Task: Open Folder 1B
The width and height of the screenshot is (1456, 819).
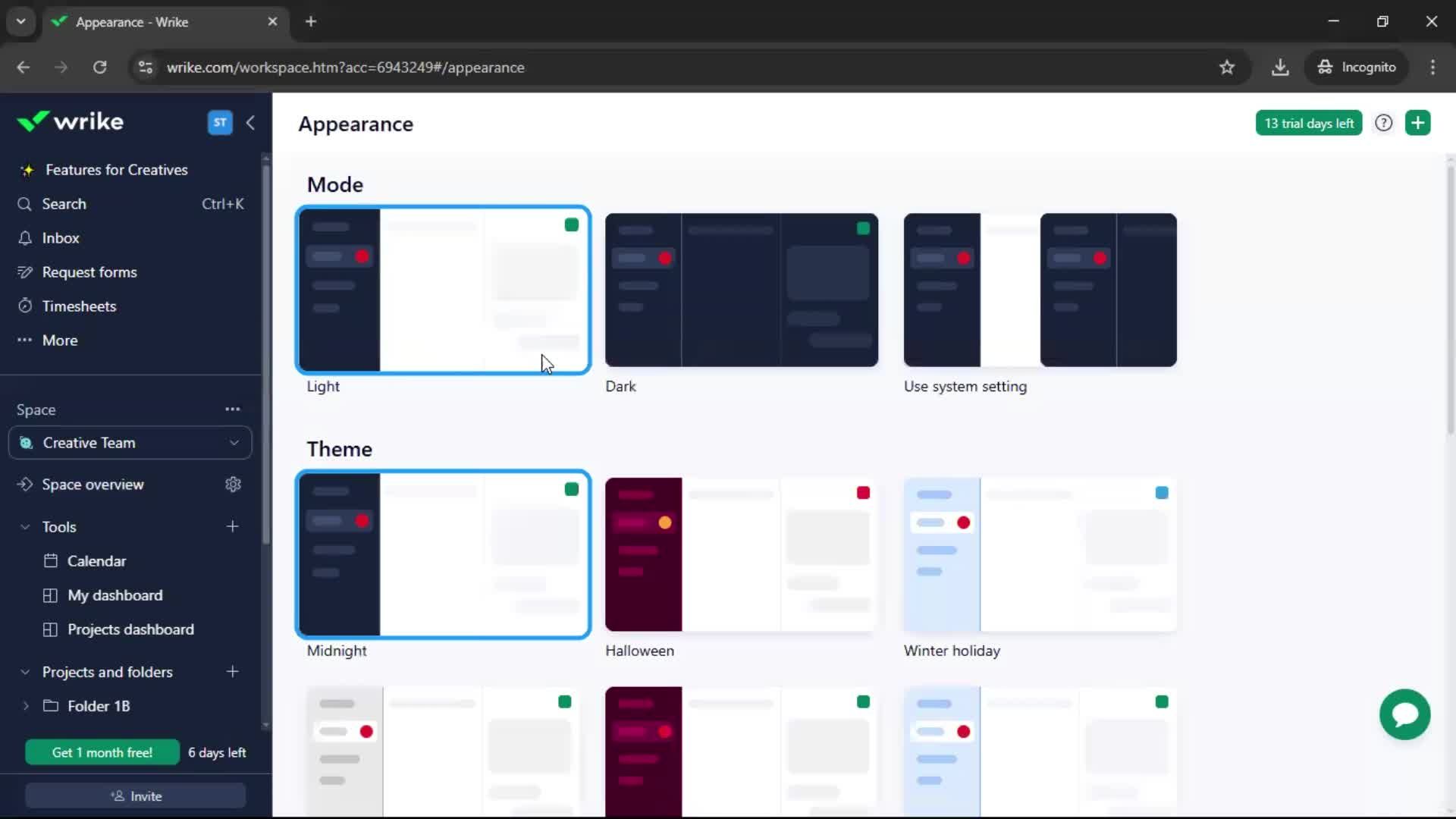Action: [x=99, y=706]
